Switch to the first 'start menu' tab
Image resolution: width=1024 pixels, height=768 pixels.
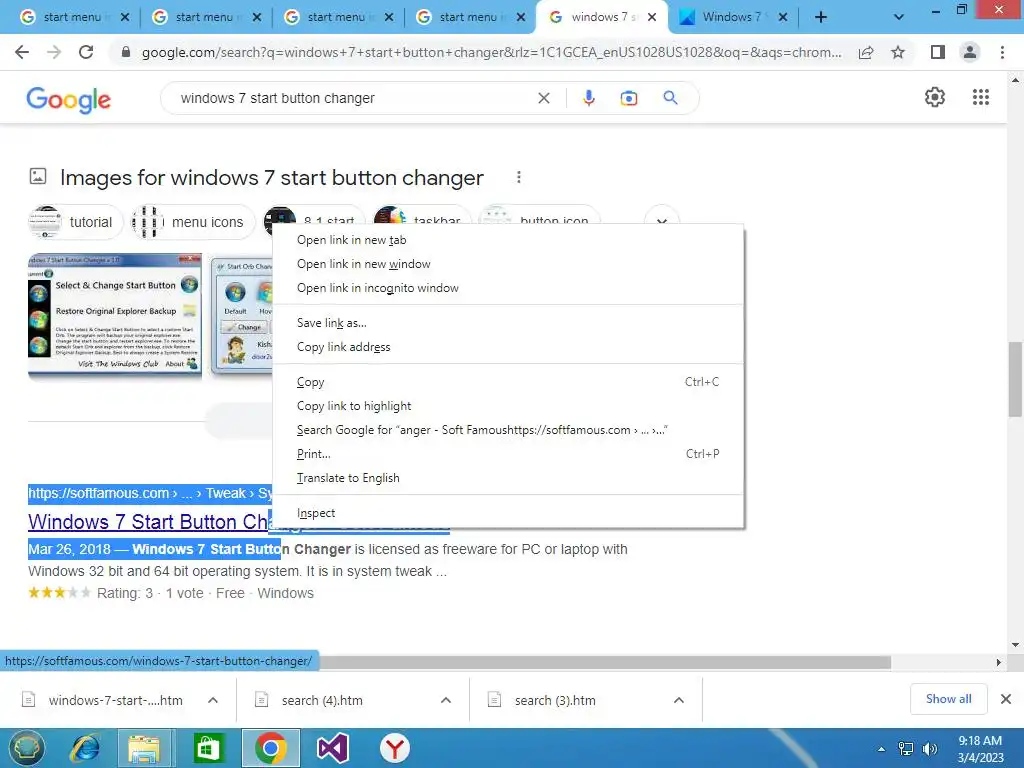coord(72,17)
